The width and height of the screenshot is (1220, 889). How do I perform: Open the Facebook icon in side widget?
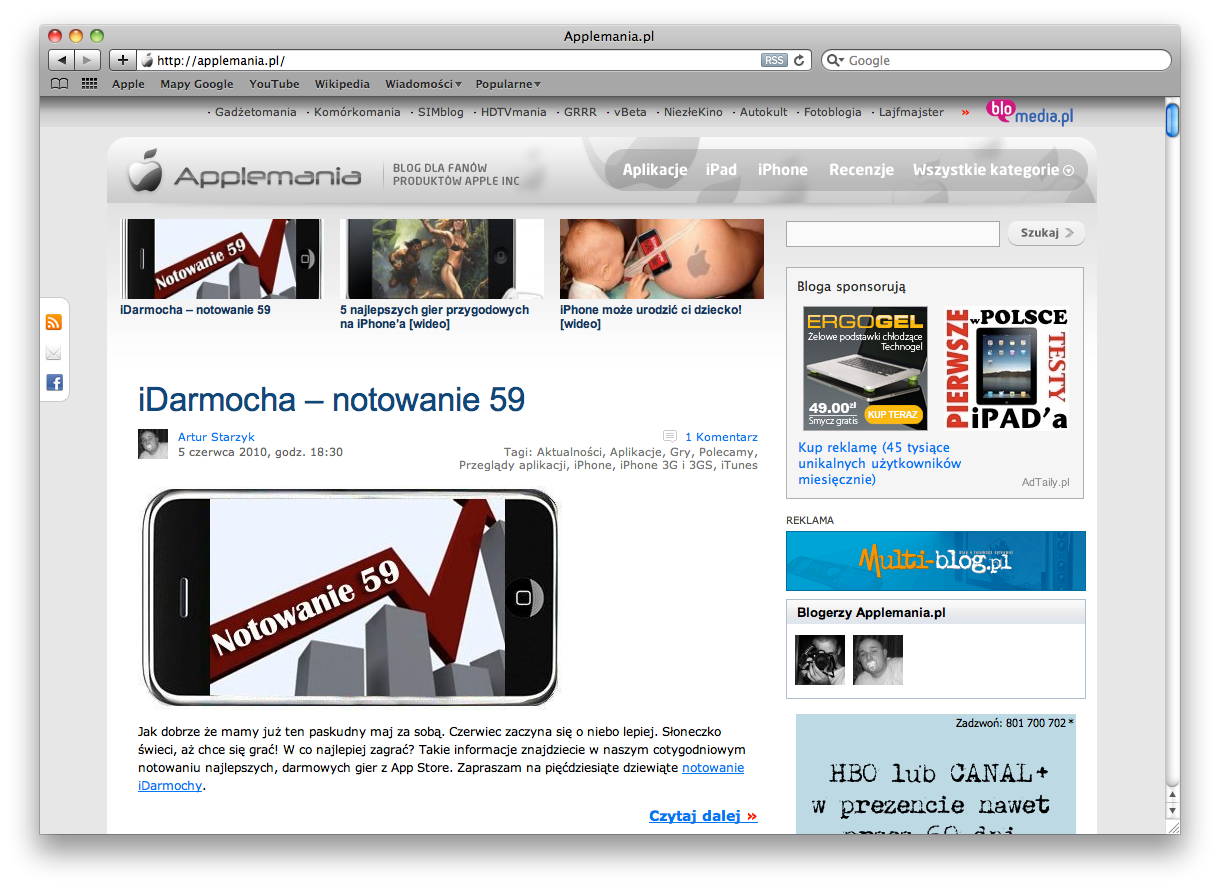pos(54,382)
